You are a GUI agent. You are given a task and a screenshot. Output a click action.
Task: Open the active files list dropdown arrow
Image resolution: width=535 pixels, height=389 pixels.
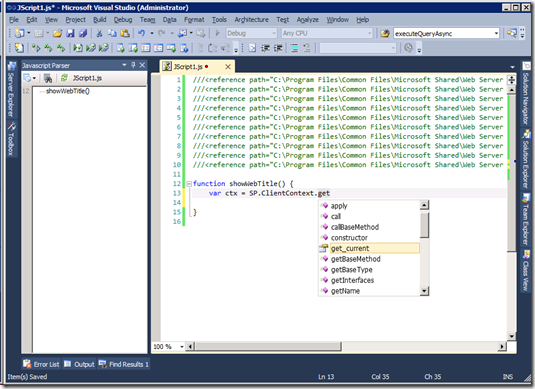point(512,67)
